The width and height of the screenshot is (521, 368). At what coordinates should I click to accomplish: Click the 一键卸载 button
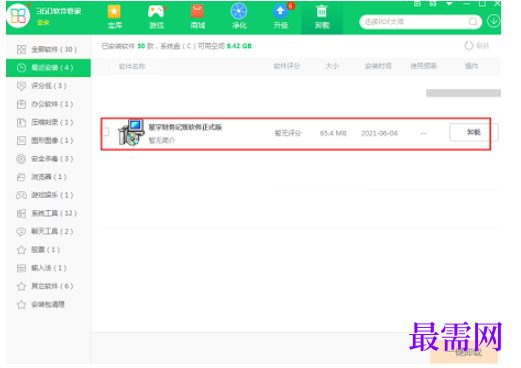pos(464,352)
